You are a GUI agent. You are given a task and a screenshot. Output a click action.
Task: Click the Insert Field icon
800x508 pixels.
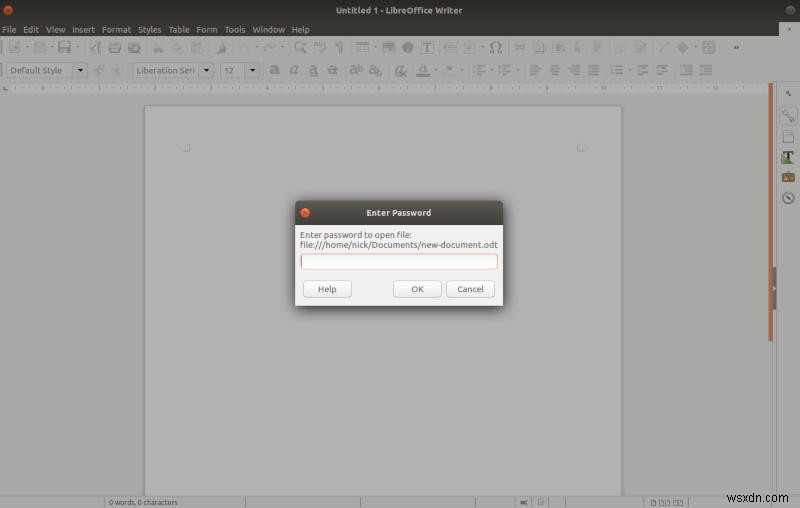point(469,47)
